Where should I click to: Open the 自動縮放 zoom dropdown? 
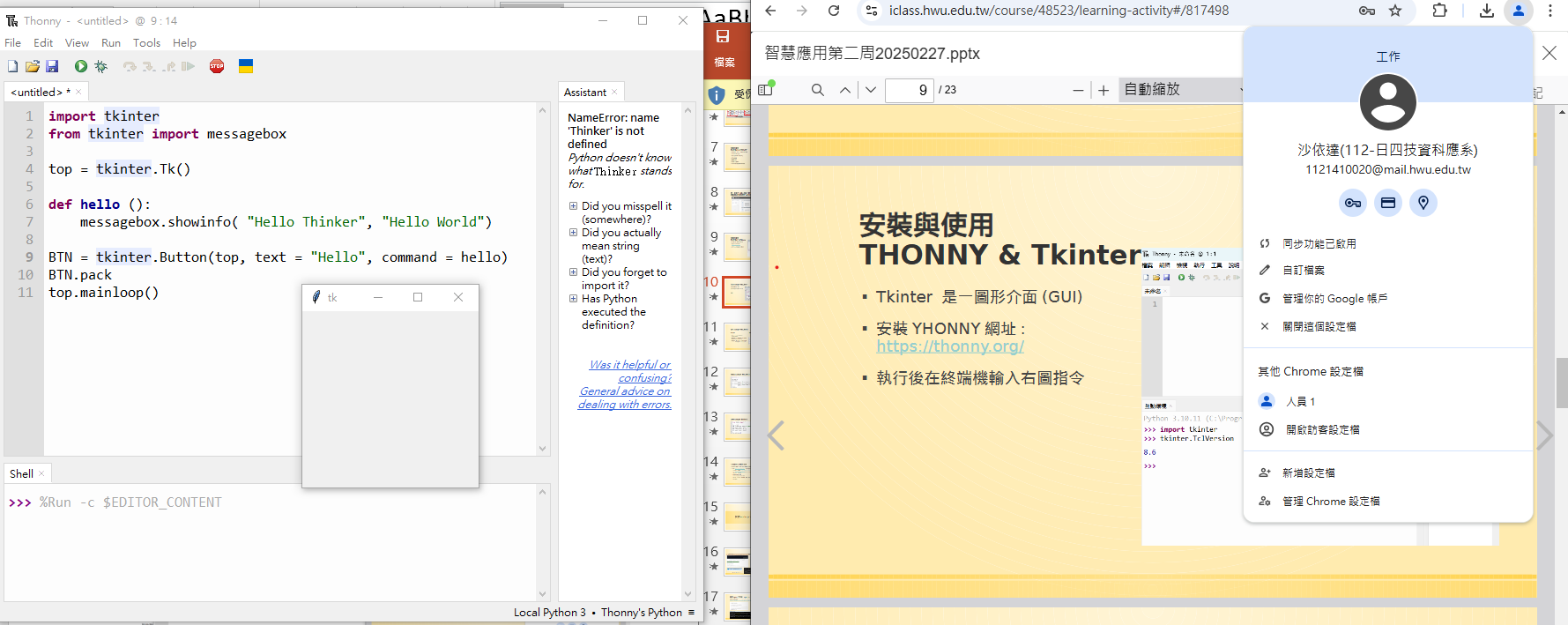coord(1181,90)
